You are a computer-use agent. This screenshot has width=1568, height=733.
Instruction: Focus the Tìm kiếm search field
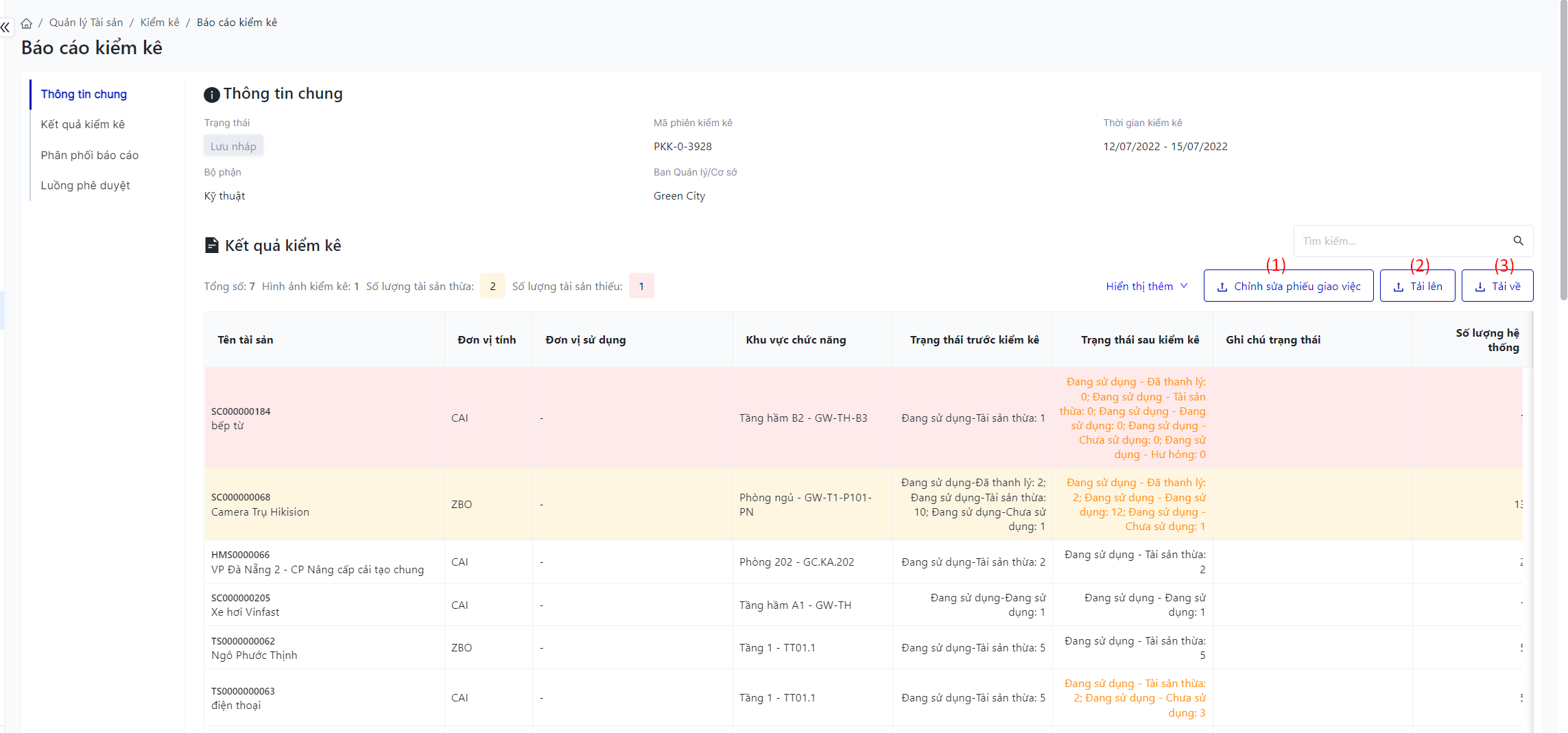tap(1399, 241)
